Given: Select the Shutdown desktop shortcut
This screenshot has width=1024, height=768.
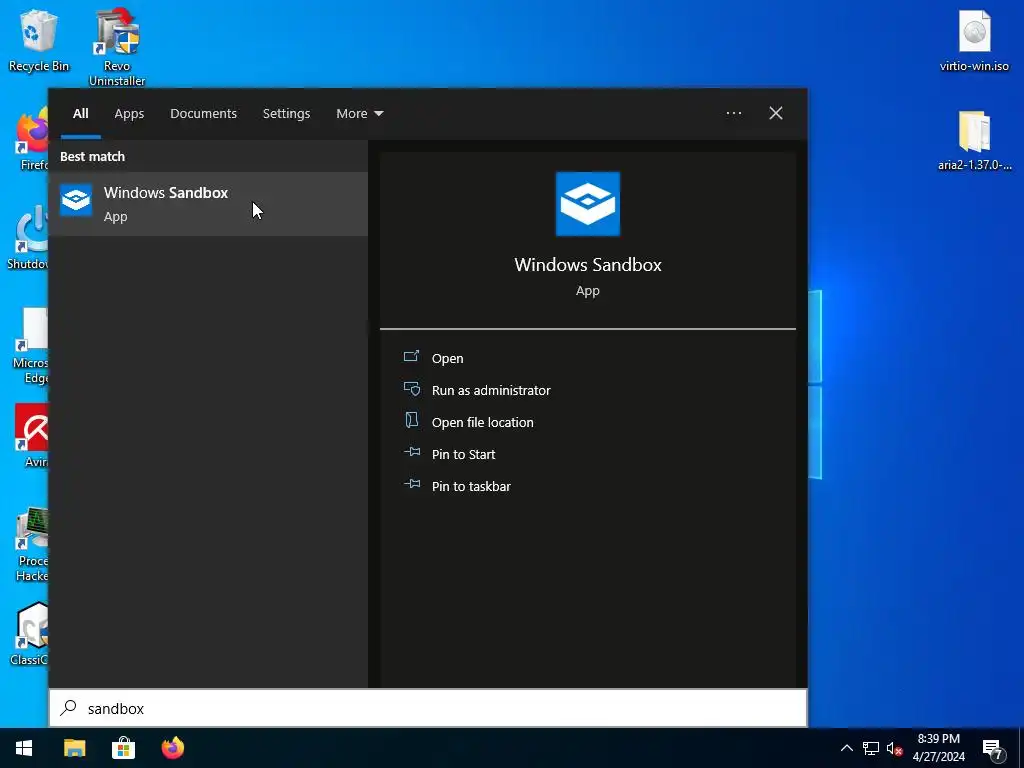Looking at the screenshot, I should pyautogui.click(x=28, y=238).
